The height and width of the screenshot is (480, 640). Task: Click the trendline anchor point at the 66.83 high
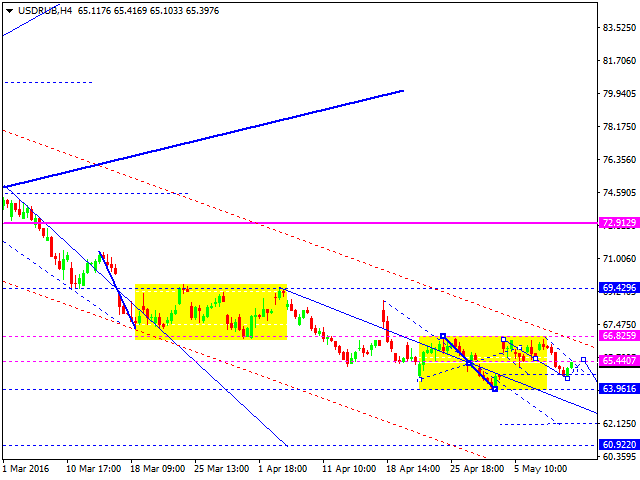pyautogui.click(x=443, y=336)
